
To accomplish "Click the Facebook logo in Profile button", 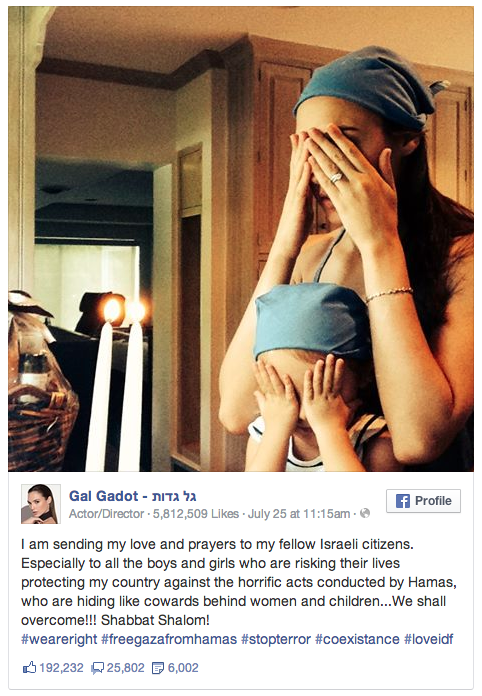I will pyautogui.click(x=403, y=501).
